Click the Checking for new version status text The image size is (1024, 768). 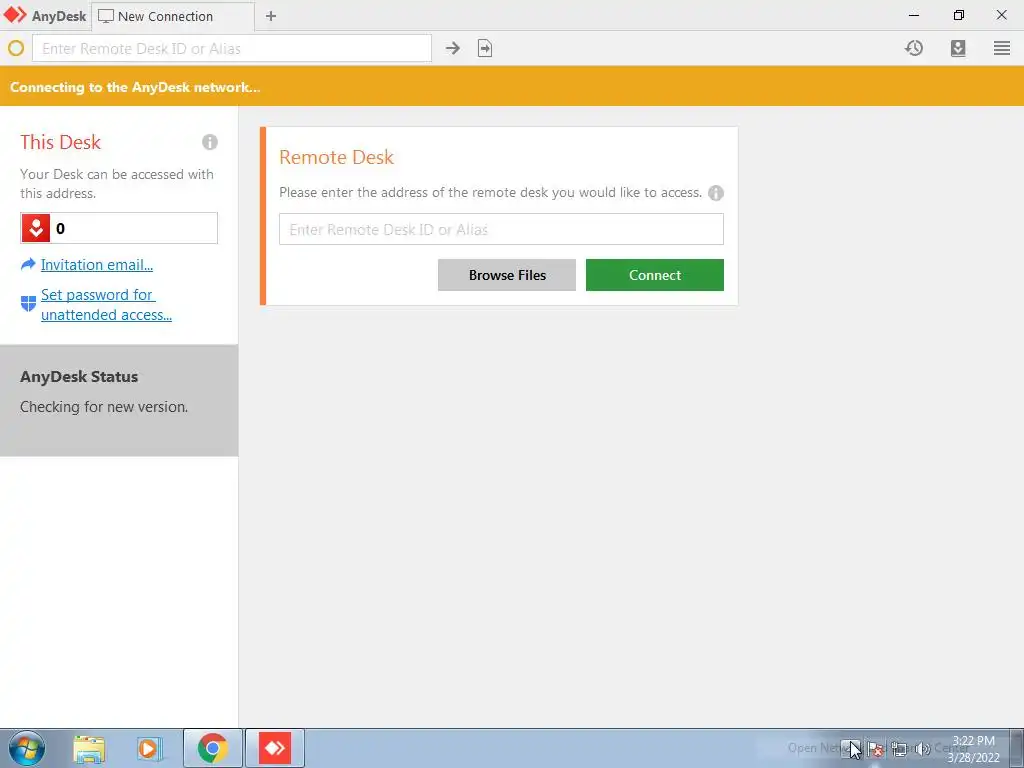click(104, 407)
